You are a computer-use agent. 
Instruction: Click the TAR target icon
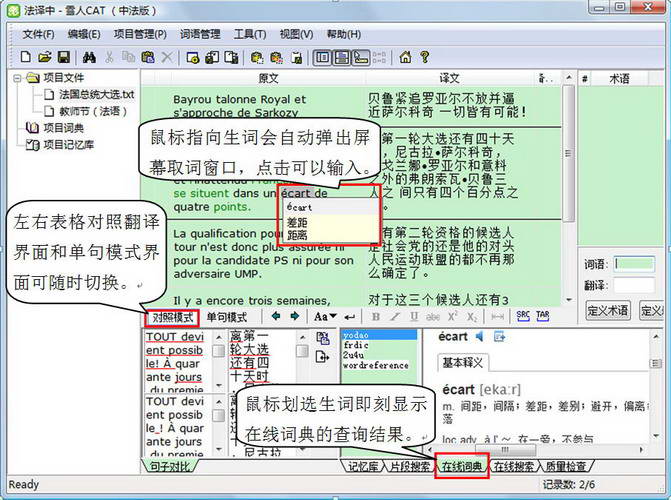click(x=543, y=316)
